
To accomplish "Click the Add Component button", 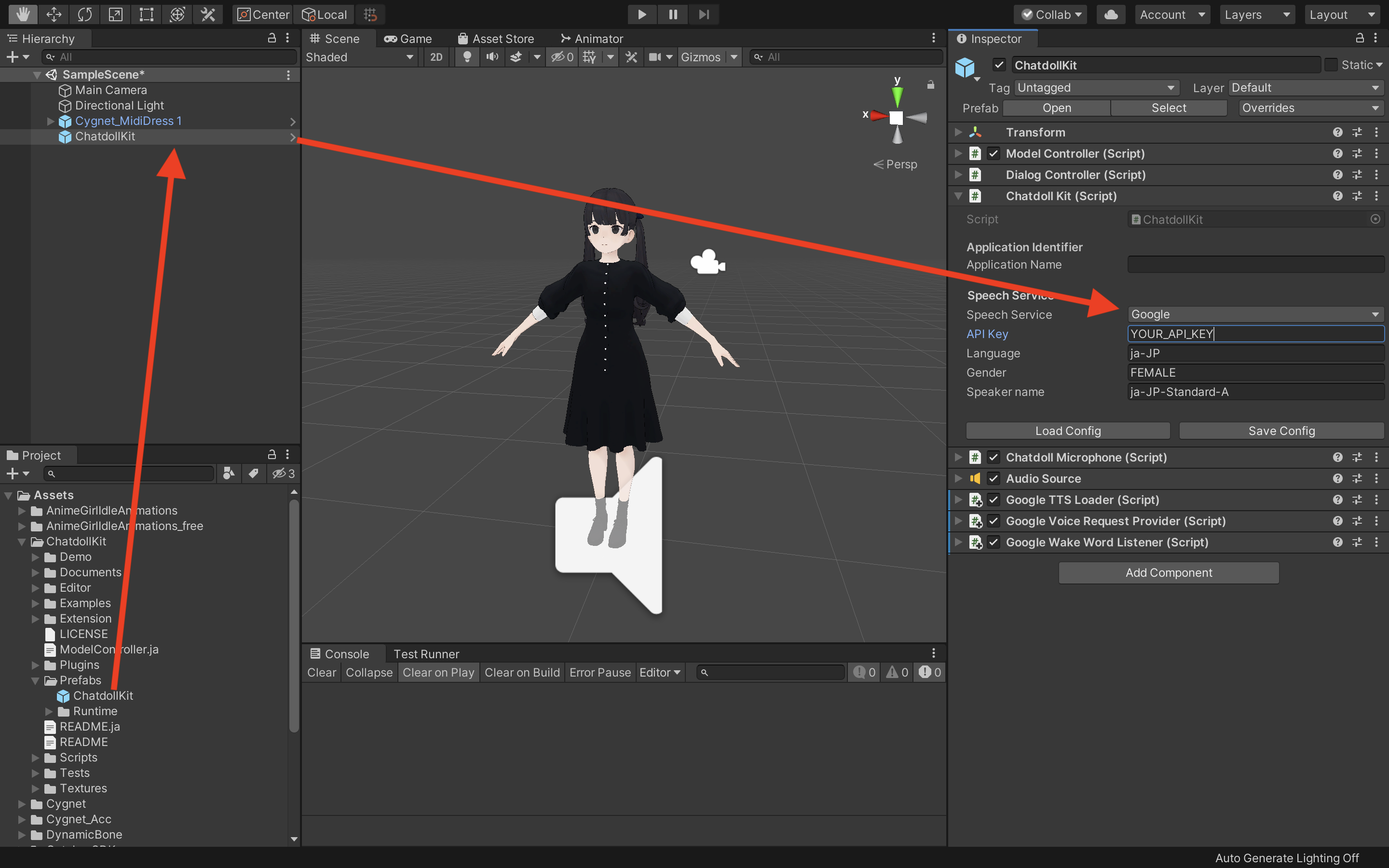I will point(1168,572).
